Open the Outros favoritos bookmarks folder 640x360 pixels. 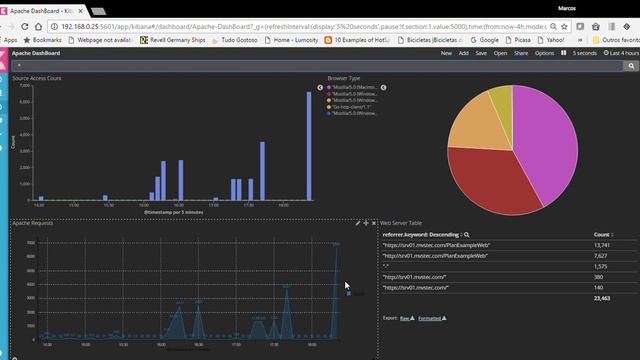(616, 40)
